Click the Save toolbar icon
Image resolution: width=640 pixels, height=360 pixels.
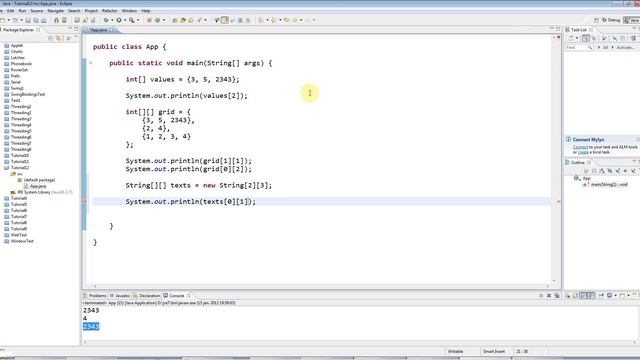[x=28, y=20]
